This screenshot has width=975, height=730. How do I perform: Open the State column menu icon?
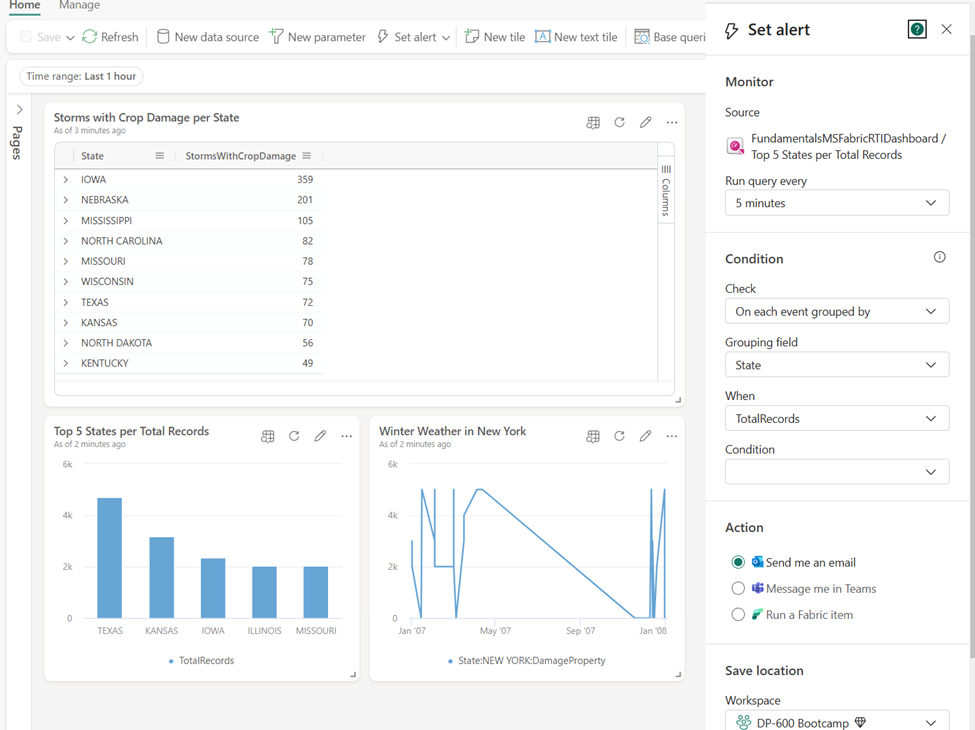click(x=160, y=155)
